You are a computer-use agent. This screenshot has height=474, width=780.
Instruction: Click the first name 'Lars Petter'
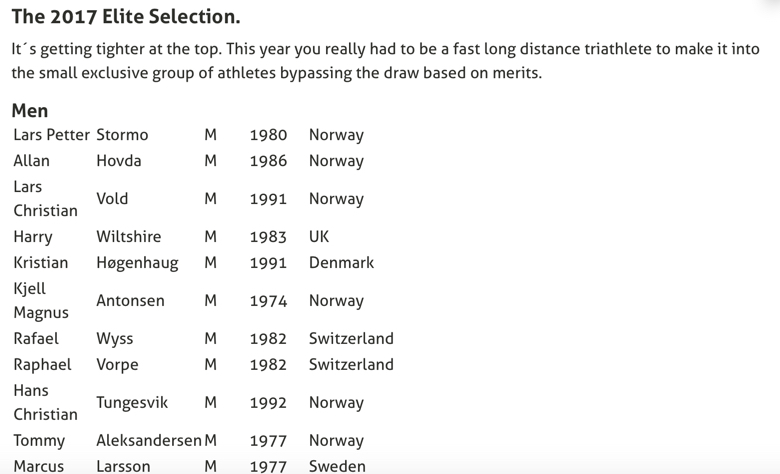52,135
